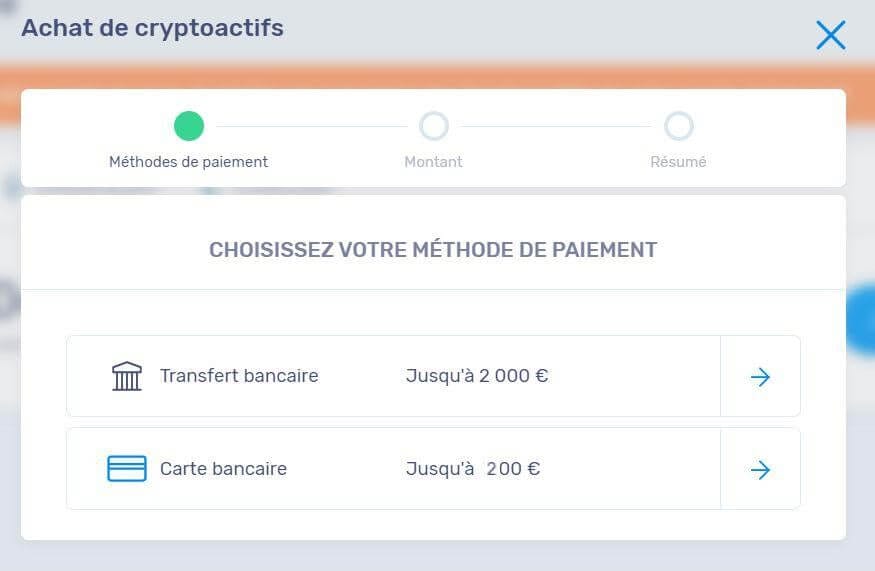This screenshot has height=571, width=875.
Task: Click the Choisissez votre méthode de paiement heading
Action: point(433,250)
